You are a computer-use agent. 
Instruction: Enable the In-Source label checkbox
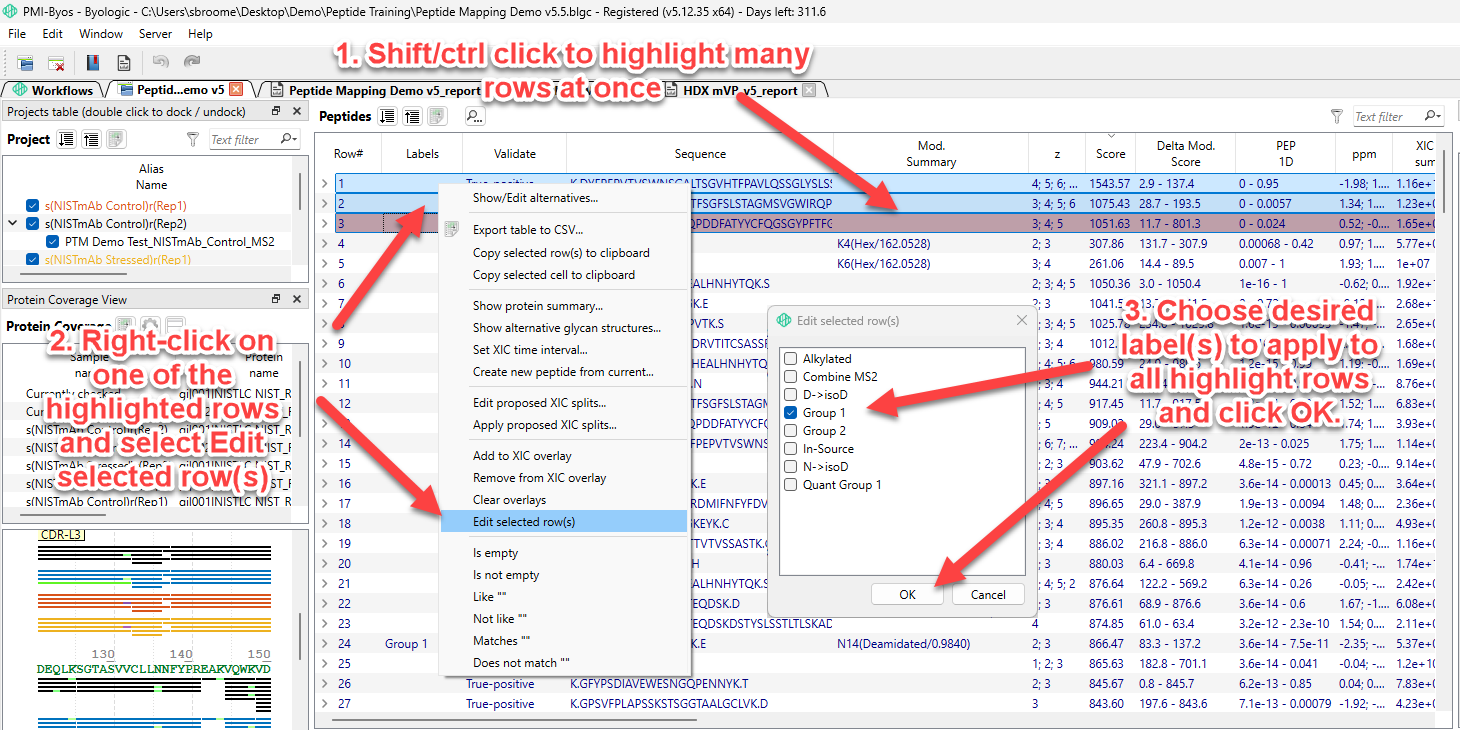[x=791, y=449]
